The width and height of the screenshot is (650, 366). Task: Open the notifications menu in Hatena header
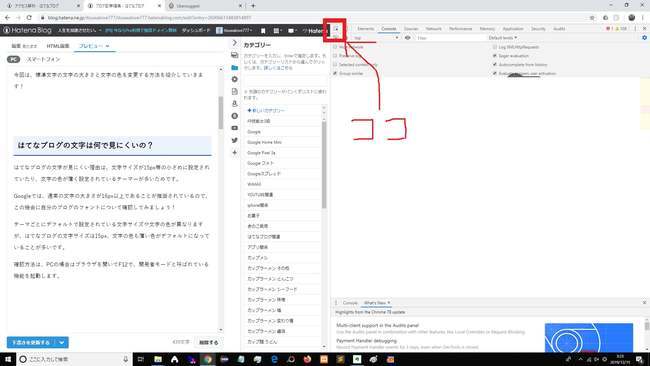pyautogui.click(x=292, y=31)
